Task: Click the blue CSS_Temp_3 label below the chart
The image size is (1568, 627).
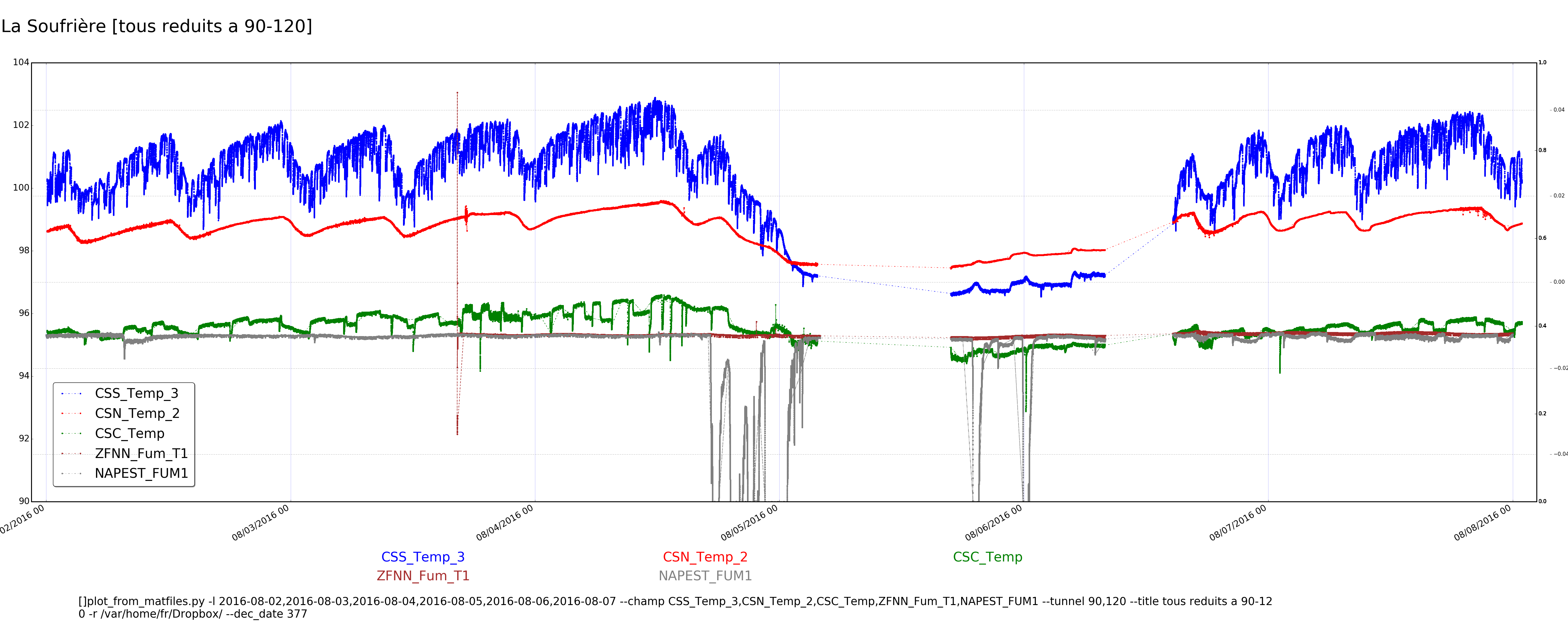Action: (x=422, y=557)
